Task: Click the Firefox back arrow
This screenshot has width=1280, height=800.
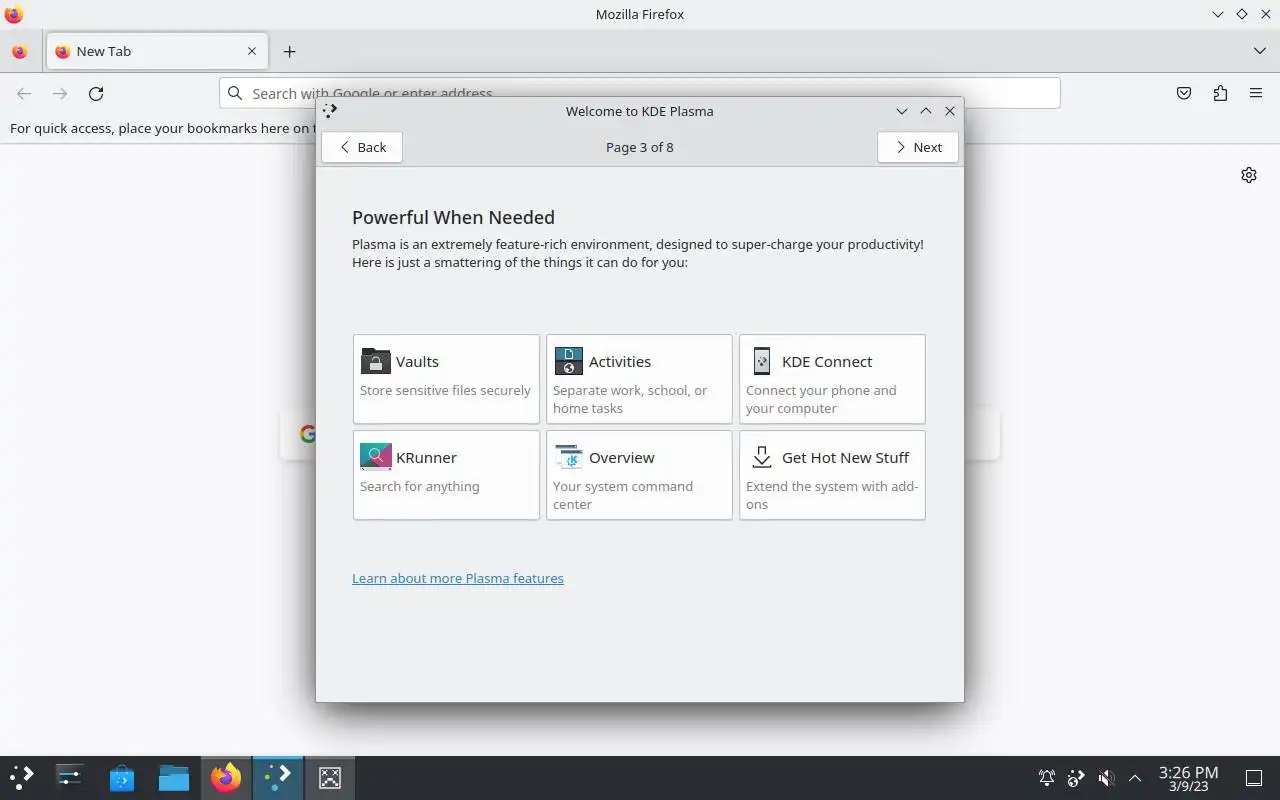Action: pyautogui.click(x=24, y=93)
